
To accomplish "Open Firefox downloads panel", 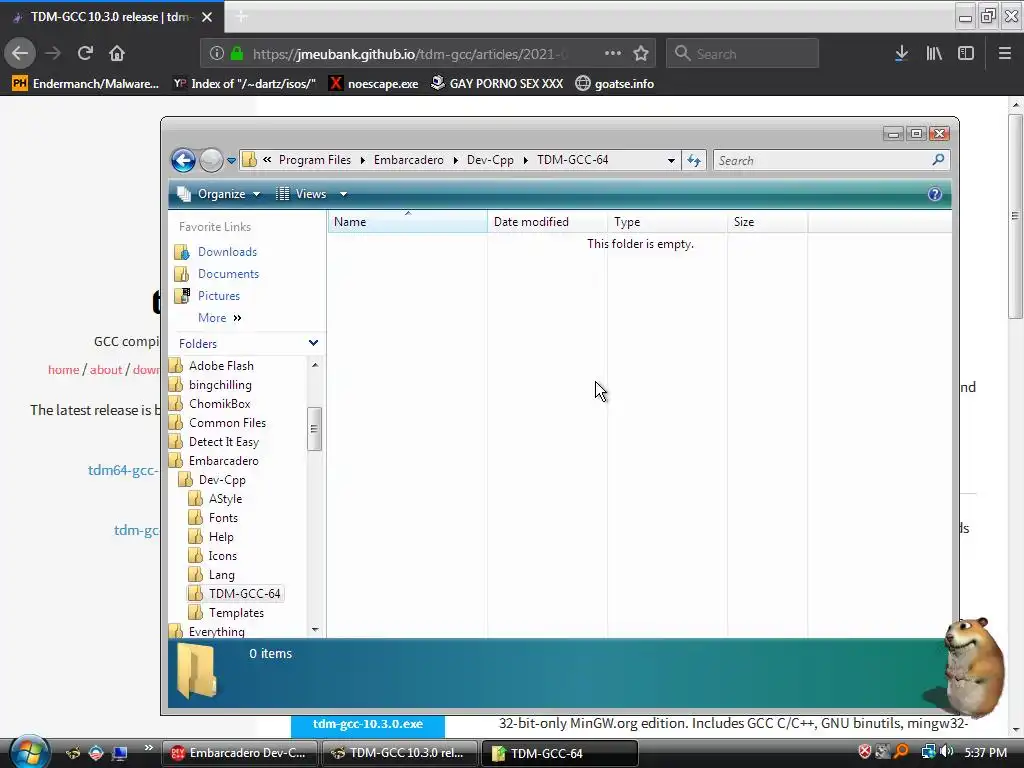I will [x=901, y=54].
